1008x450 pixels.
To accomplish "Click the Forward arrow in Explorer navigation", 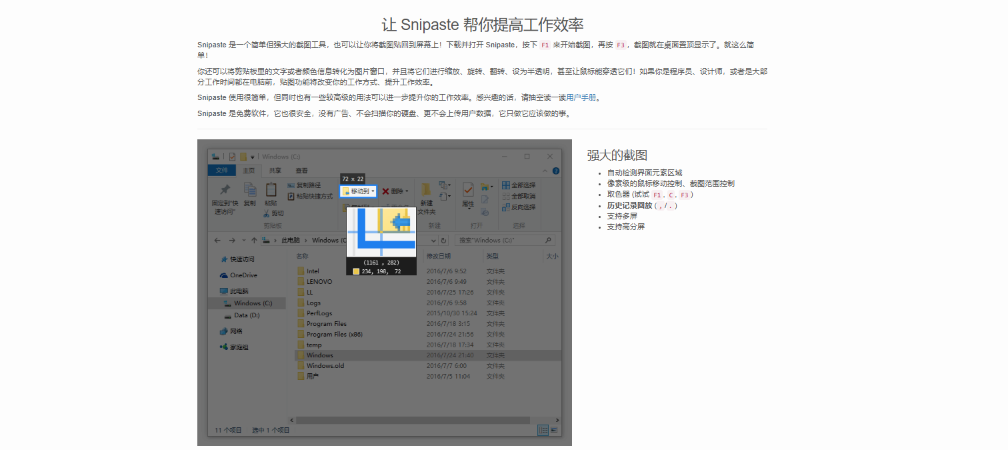I will [x=232, y=240].
